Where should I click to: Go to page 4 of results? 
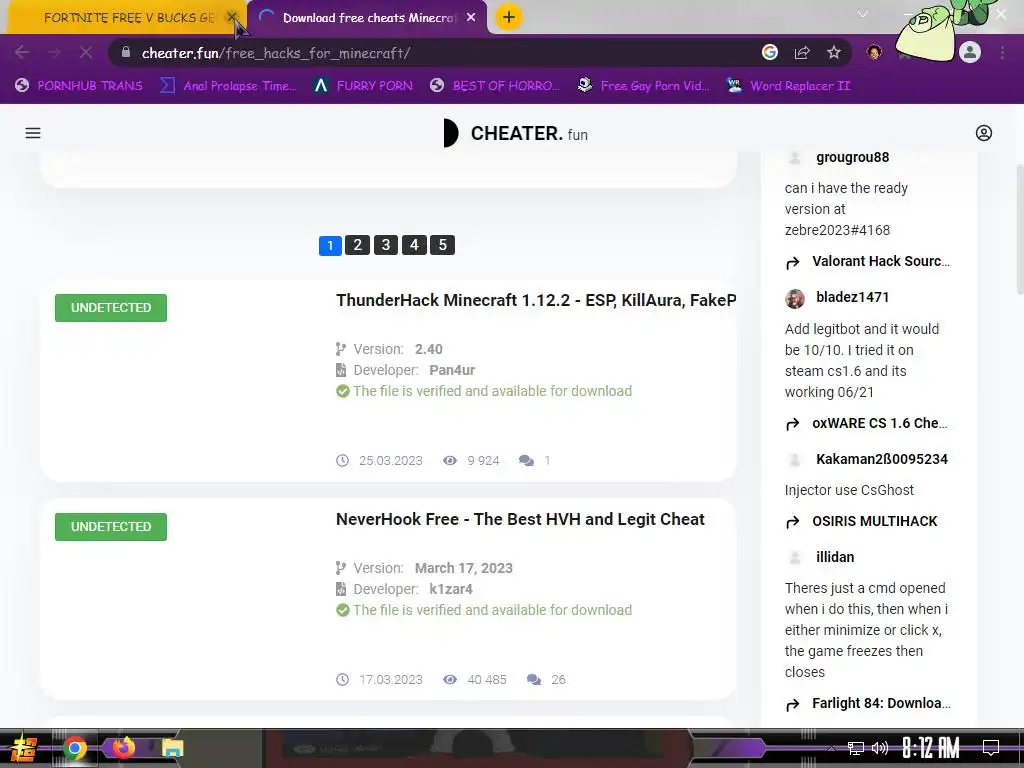414,245
